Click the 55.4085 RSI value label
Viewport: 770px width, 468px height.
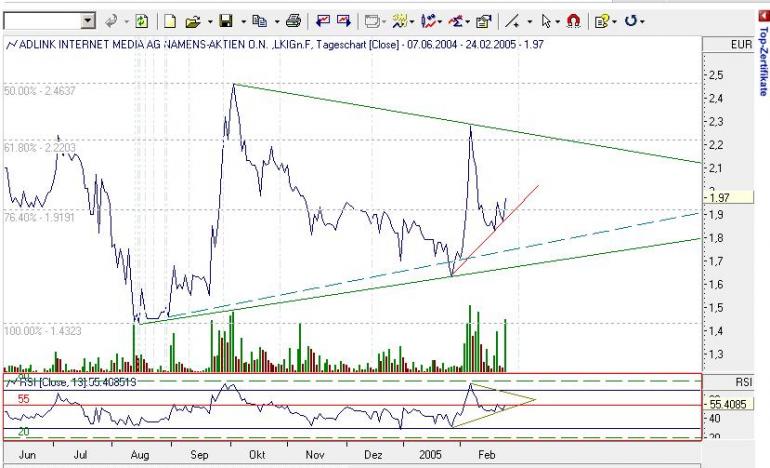[728, 405]
